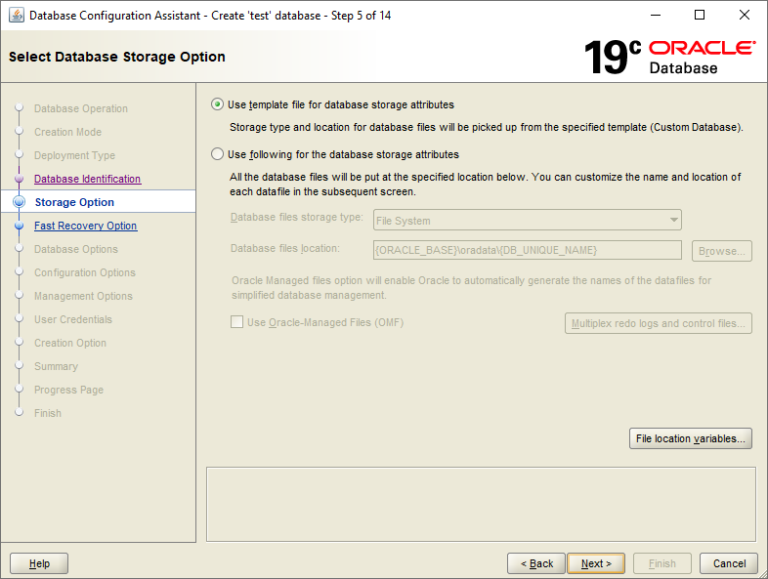Click Database Options step in sidebar
The image size is (768, 579).
click(76, 249)
